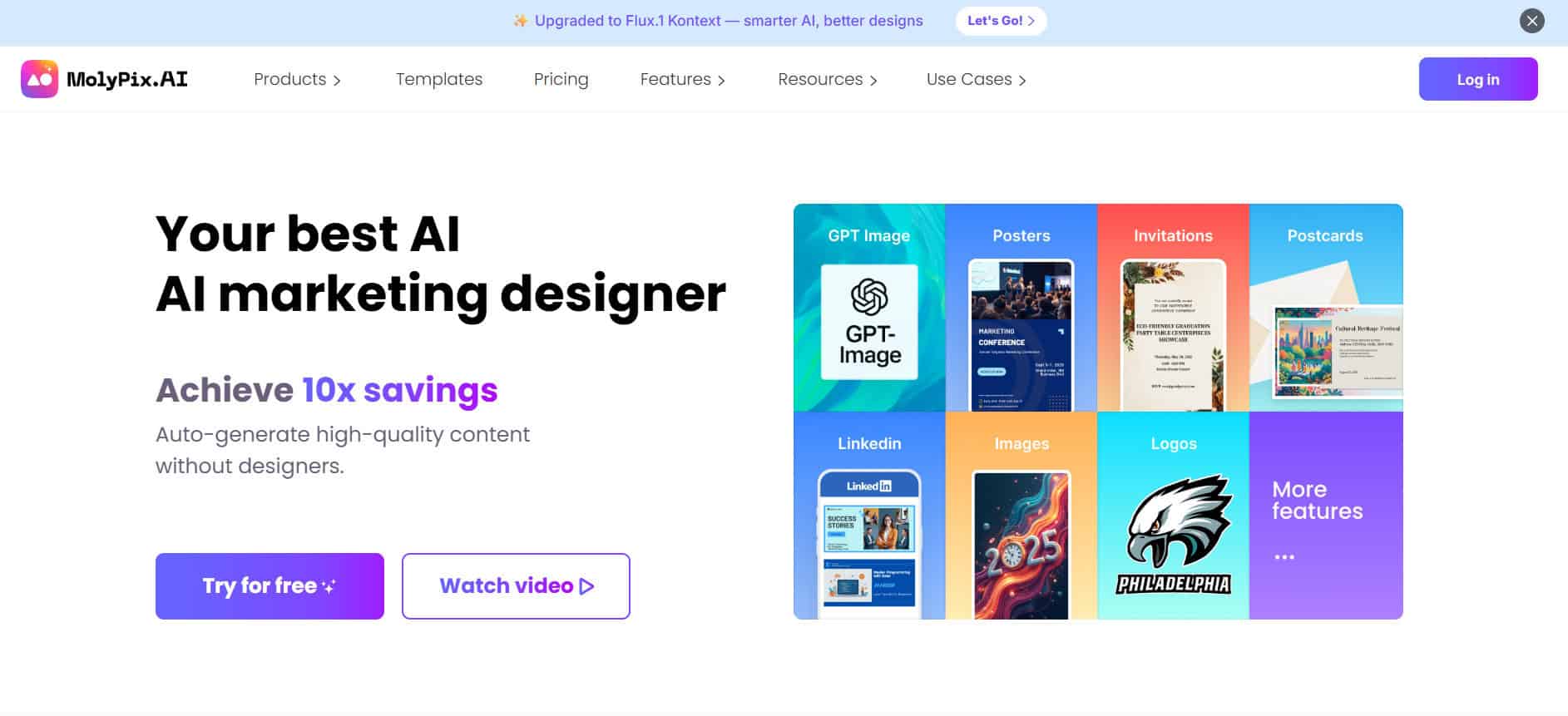Open the Posters feature tile
The height and width of the screenshot is (716, 1568).
point(1021,308)
